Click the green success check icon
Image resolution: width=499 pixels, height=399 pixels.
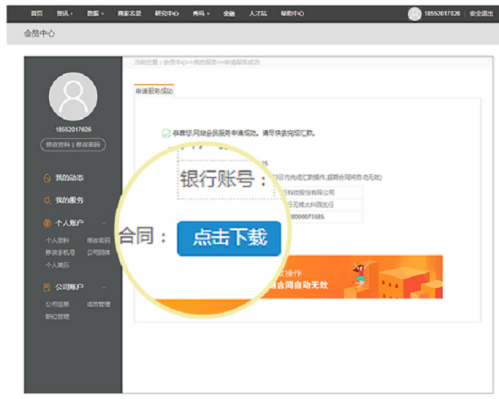point(166,133)
